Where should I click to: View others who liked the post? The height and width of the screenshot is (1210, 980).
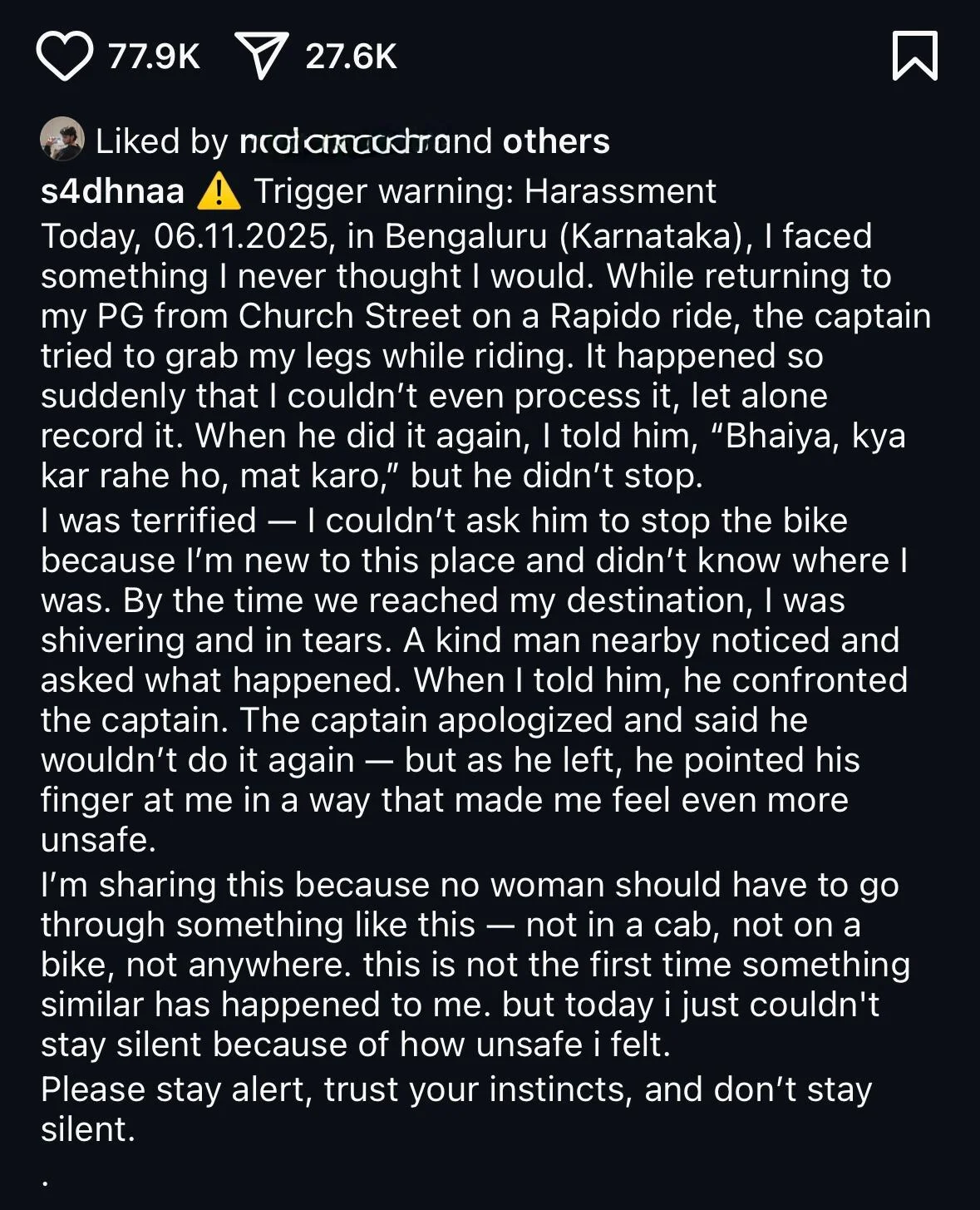556,141
